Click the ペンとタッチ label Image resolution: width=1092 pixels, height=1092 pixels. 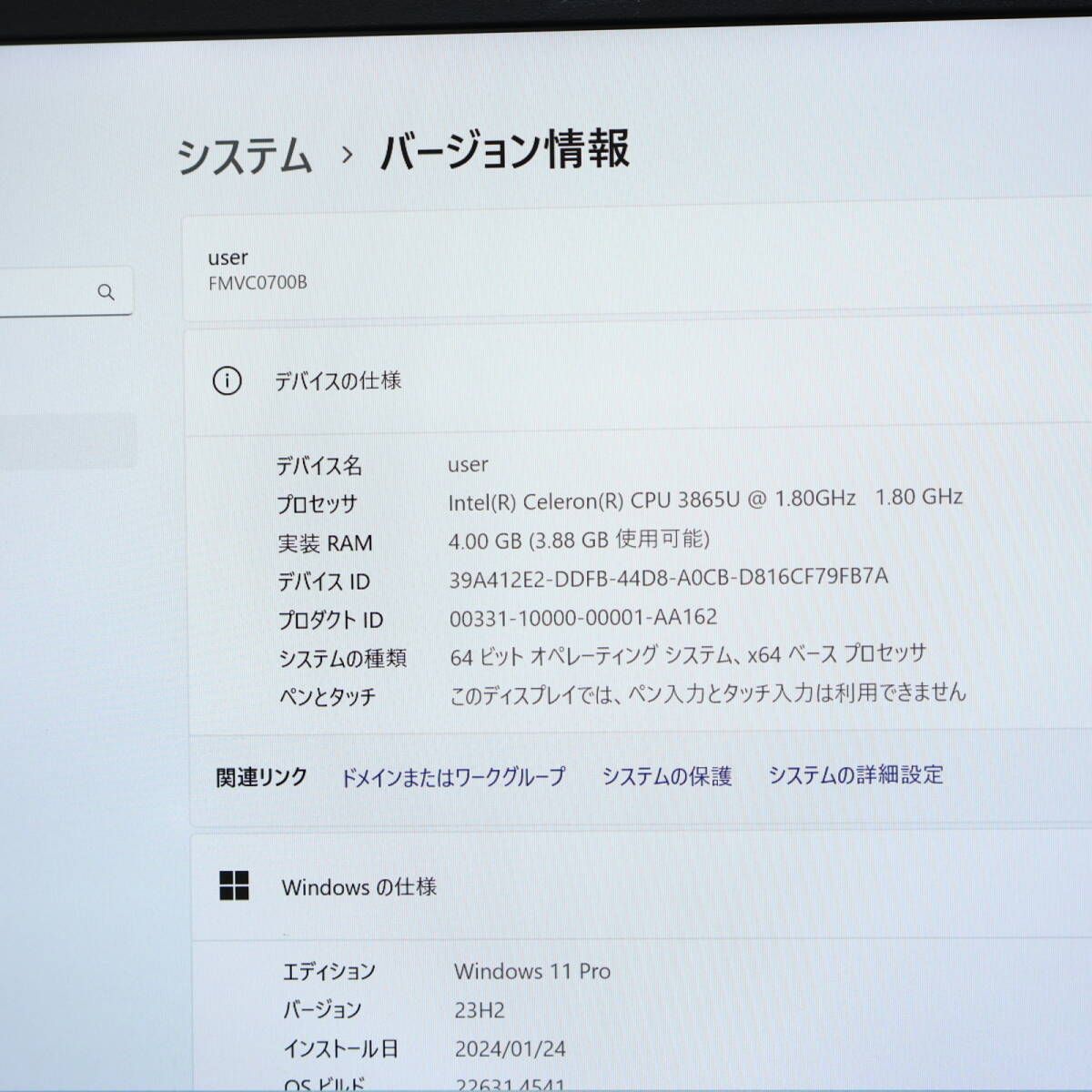327,697
